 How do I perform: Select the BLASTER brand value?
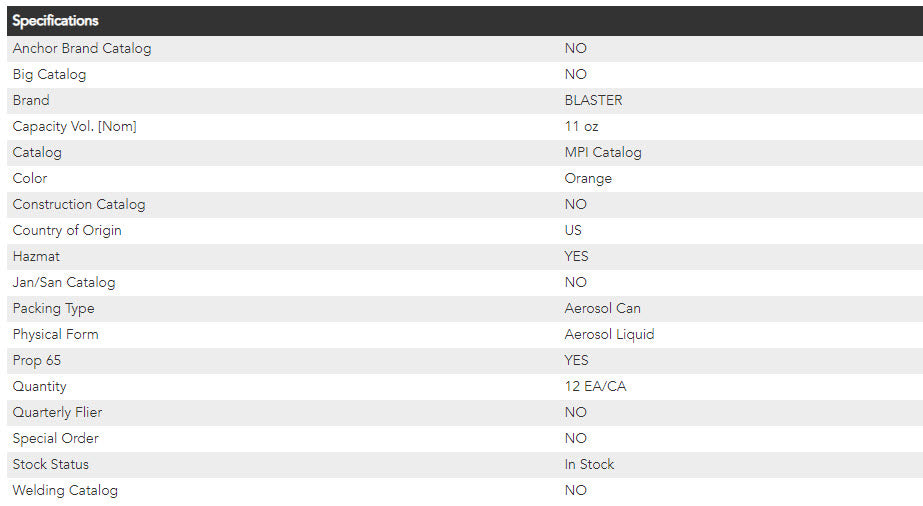(593, 100)
